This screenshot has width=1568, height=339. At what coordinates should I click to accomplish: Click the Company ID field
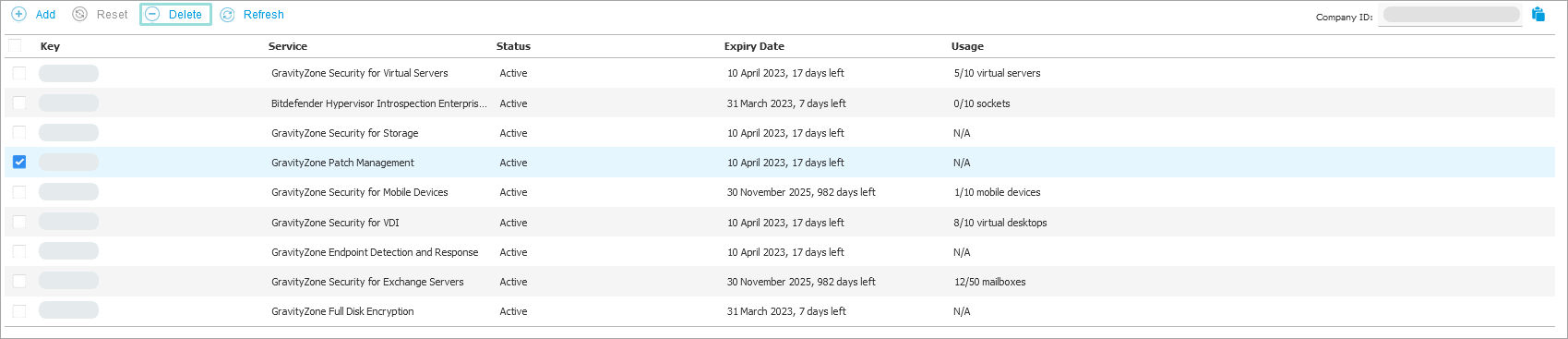tap(1451, 15)
